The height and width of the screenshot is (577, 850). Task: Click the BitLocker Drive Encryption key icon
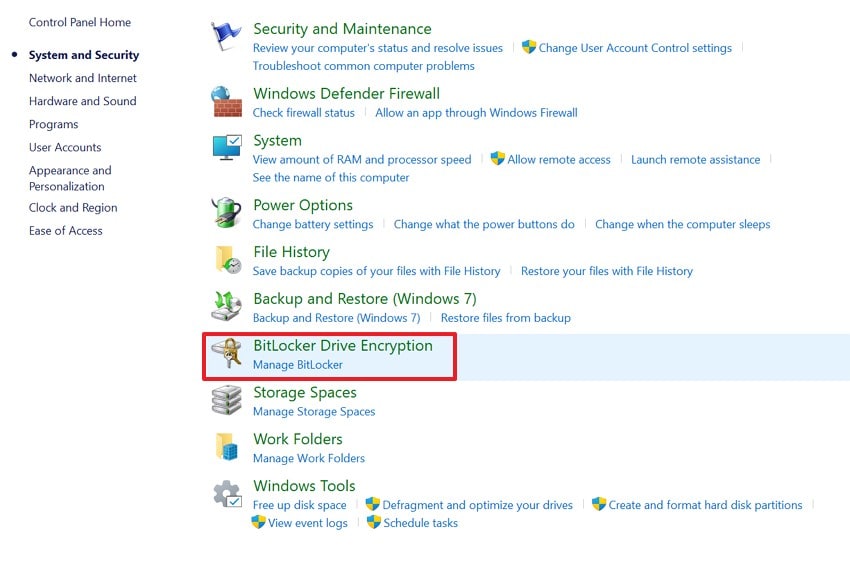tap(227, 353)
